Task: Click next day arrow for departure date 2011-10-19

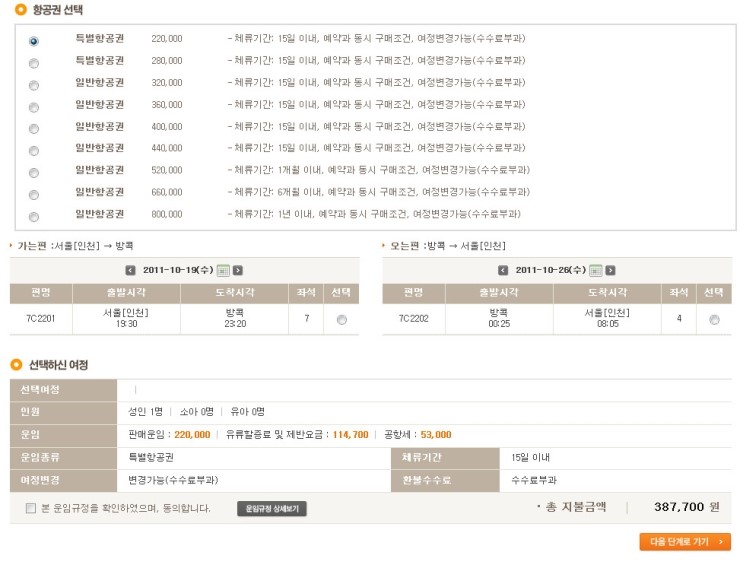Action: [238, 270]
